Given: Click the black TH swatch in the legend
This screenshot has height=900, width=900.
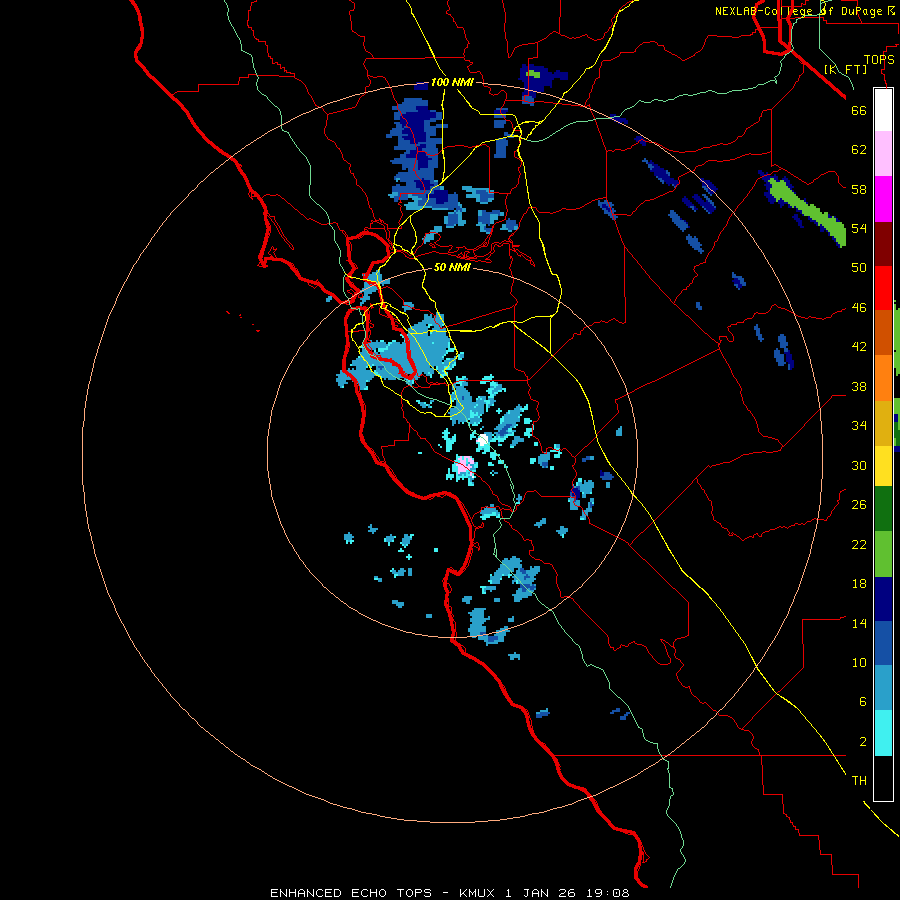Looking at the screenshot, I should pos(883,778).
